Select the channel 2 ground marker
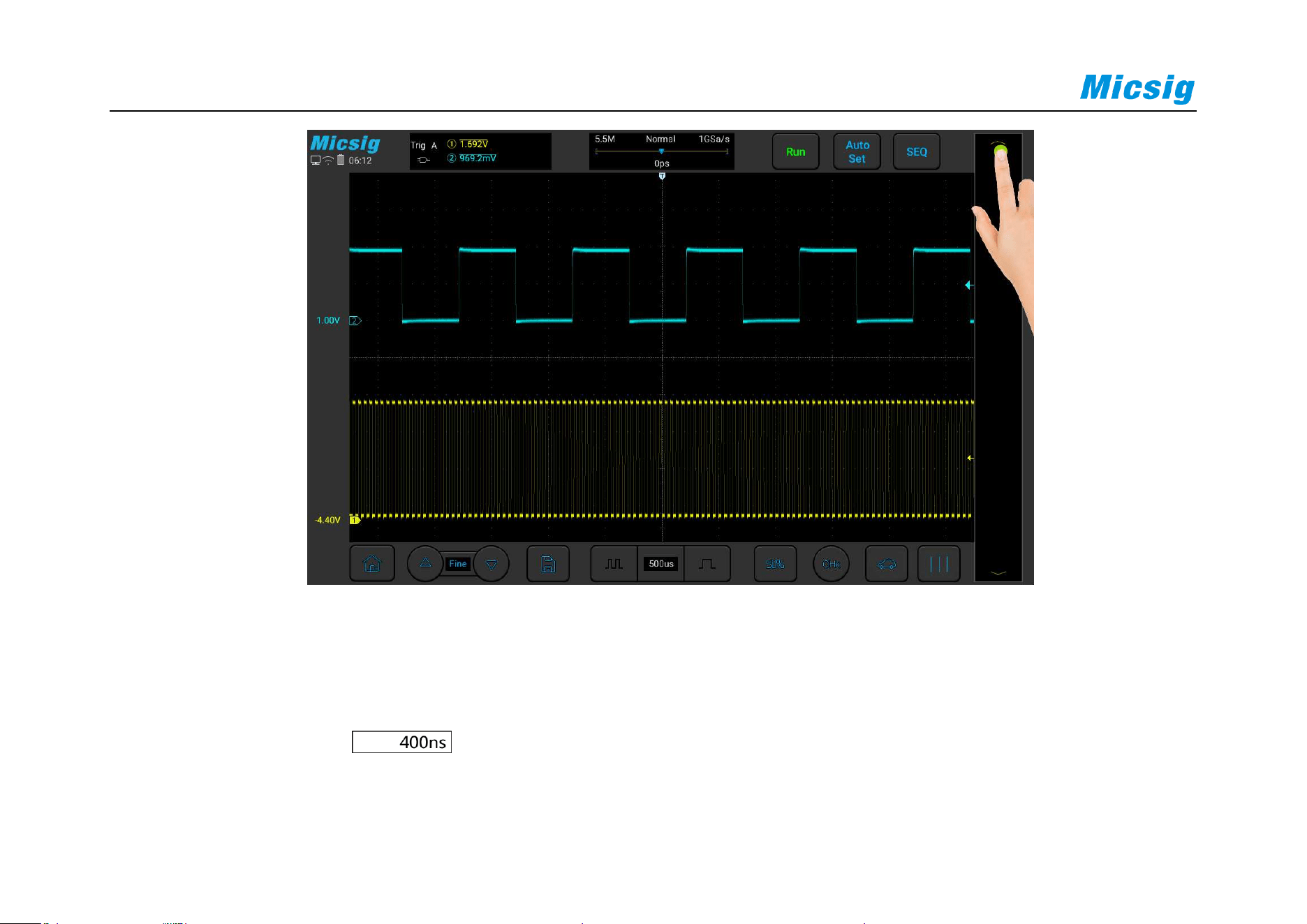Viewport: 1307px width, 924px height. coord(355,321)
